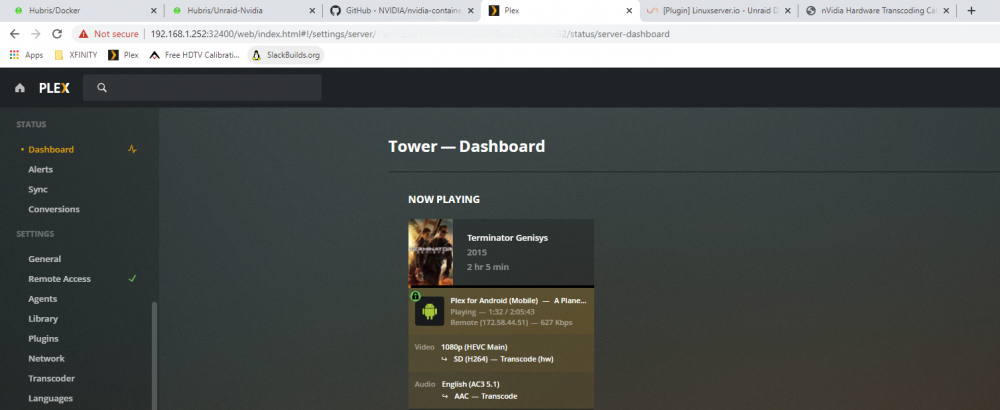Click the sidebar scrollbar

(x=154, y=356)
